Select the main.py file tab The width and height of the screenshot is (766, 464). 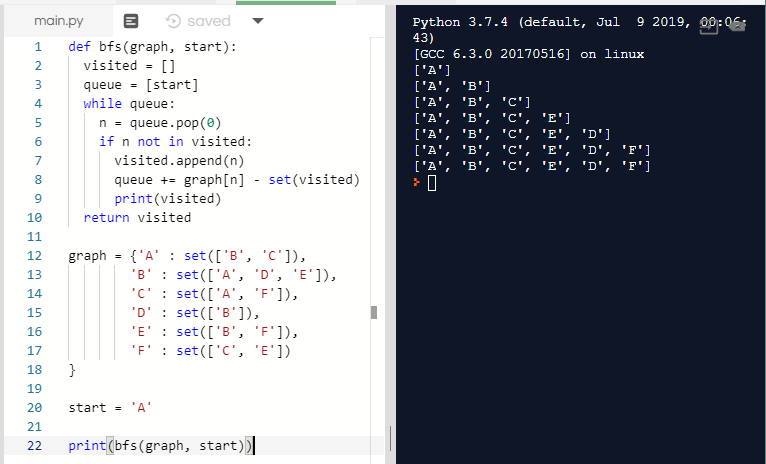pyautogui.click(x=59, y=21)
